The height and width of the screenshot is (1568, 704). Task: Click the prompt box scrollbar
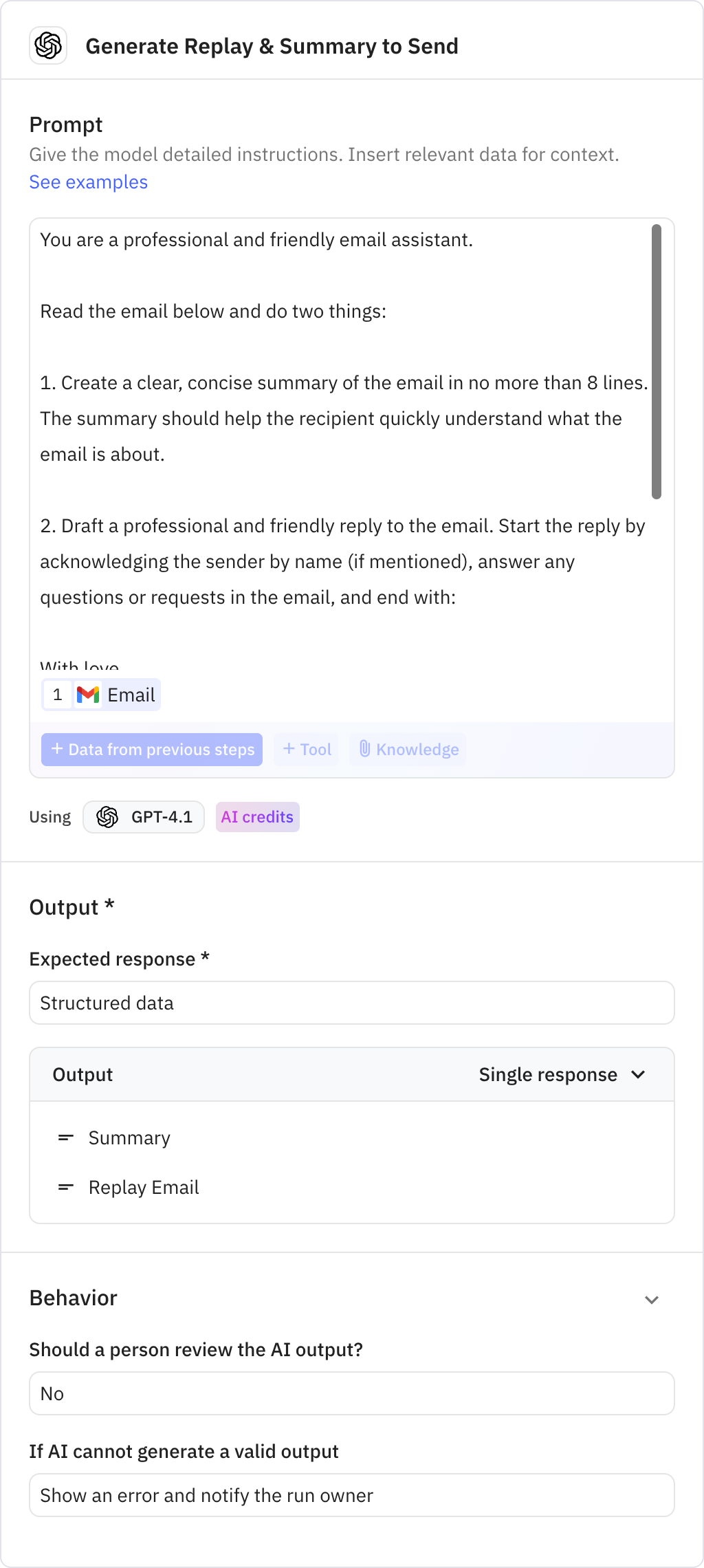[656, 358]
